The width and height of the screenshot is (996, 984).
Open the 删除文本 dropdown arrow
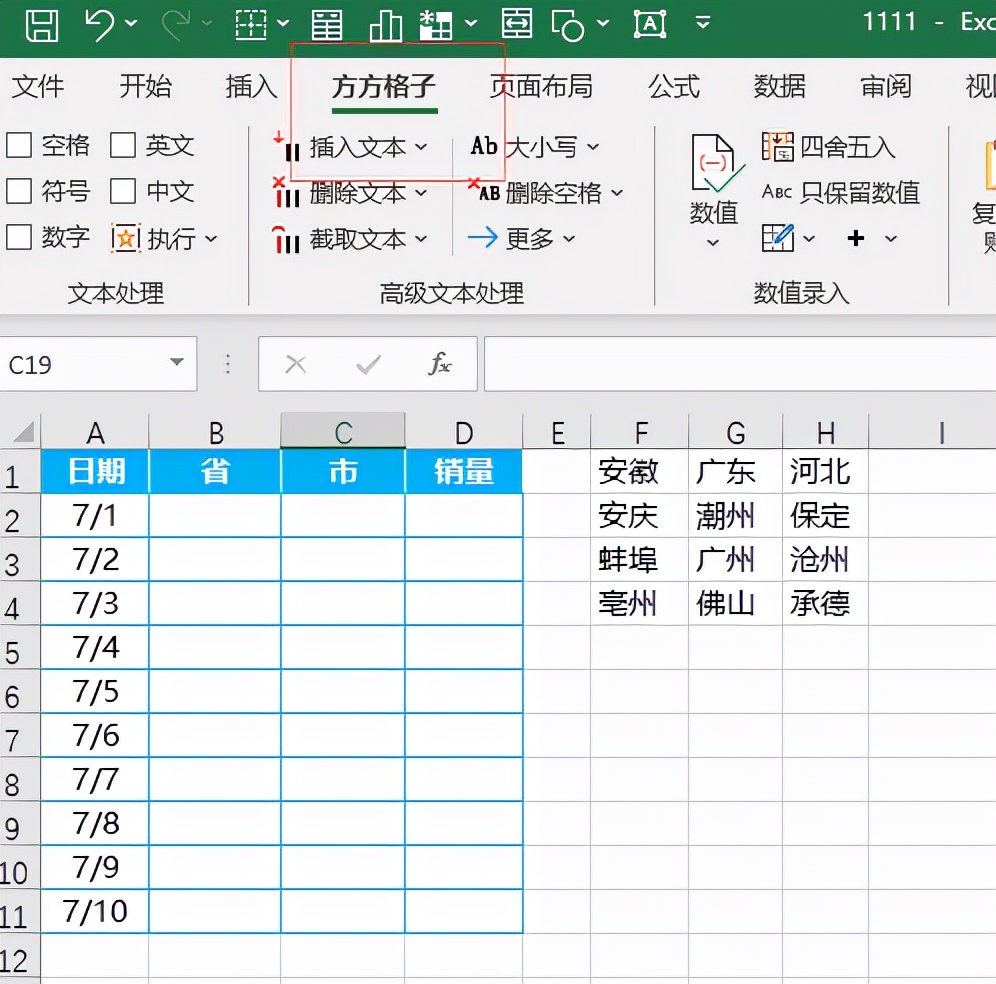click(421, 192)
